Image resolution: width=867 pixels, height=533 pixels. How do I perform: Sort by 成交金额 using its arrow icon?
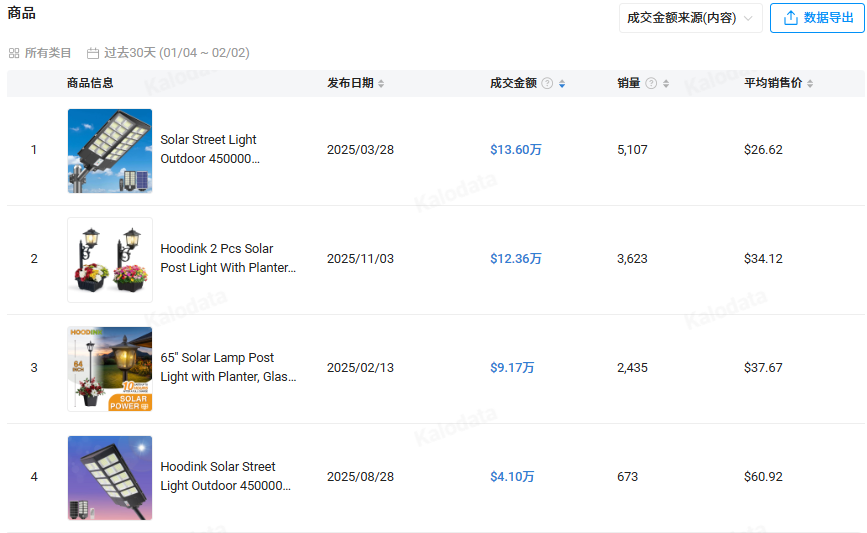[x=562, y=84]
